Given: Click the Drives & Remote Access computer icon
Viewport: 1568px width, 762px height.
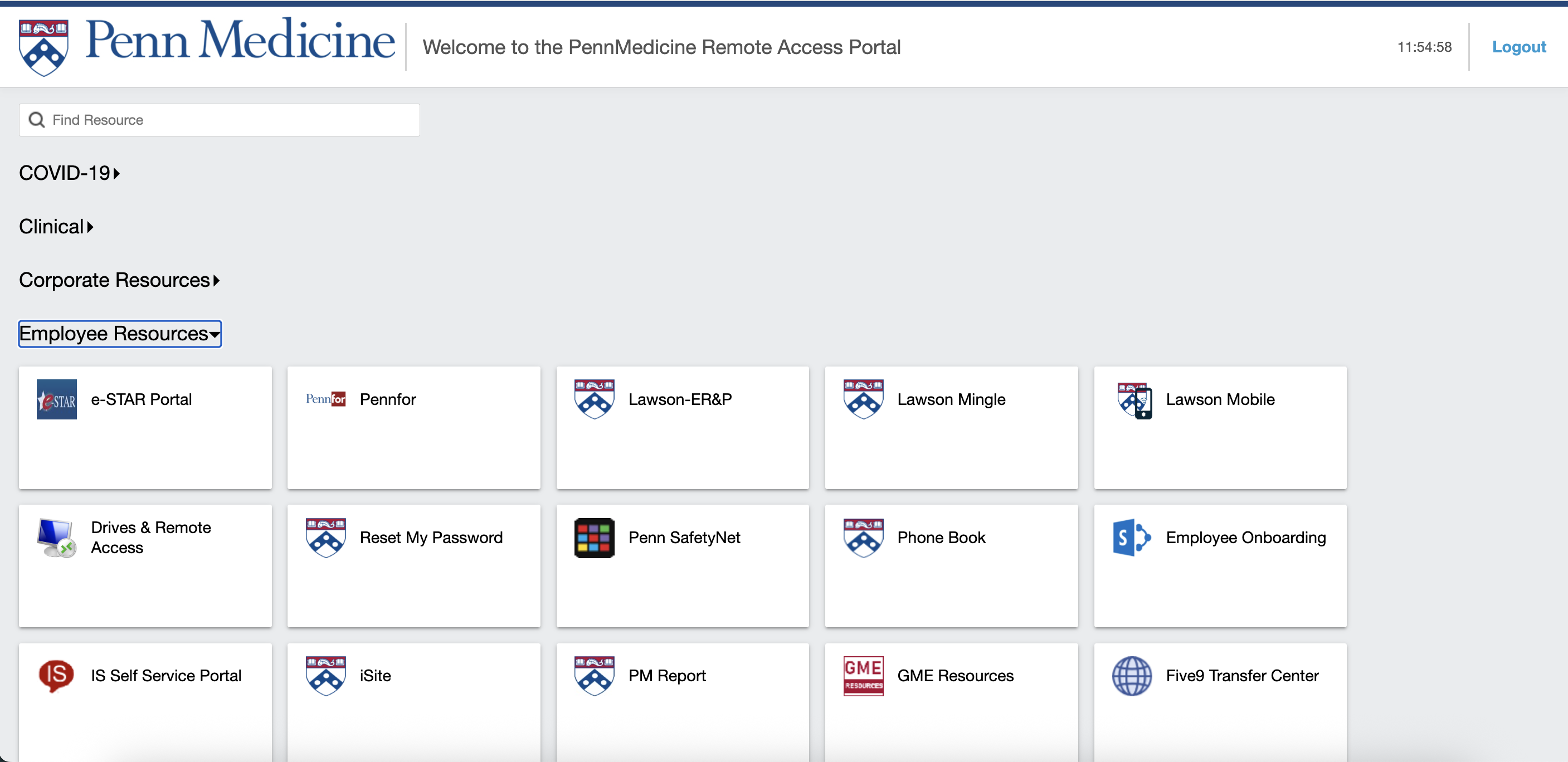Looking at the screenshot, I should 57,538.
